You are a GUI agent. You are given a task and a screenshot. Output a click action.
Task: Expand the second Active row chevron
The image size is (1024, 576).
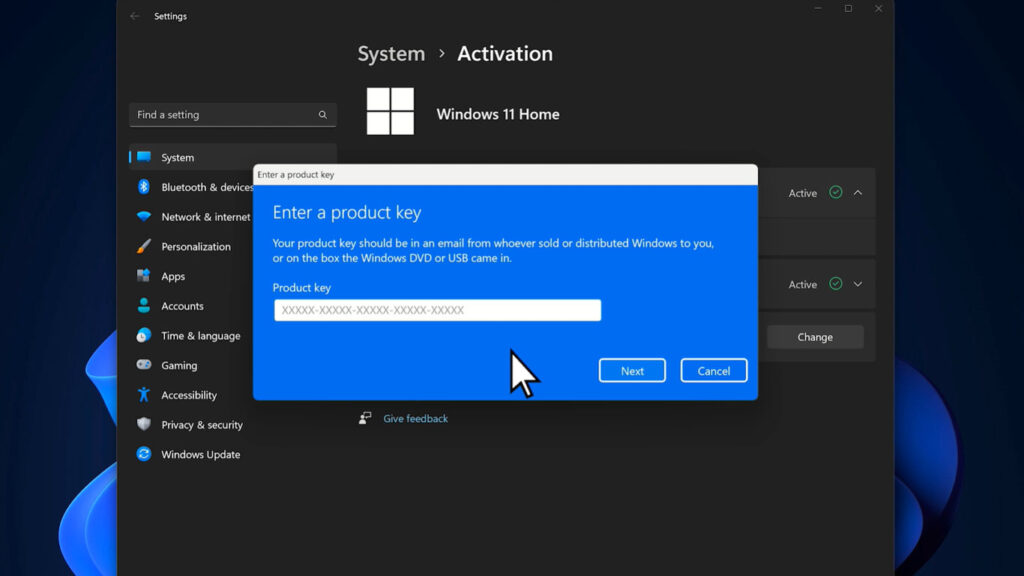click(x=857, y=284)
